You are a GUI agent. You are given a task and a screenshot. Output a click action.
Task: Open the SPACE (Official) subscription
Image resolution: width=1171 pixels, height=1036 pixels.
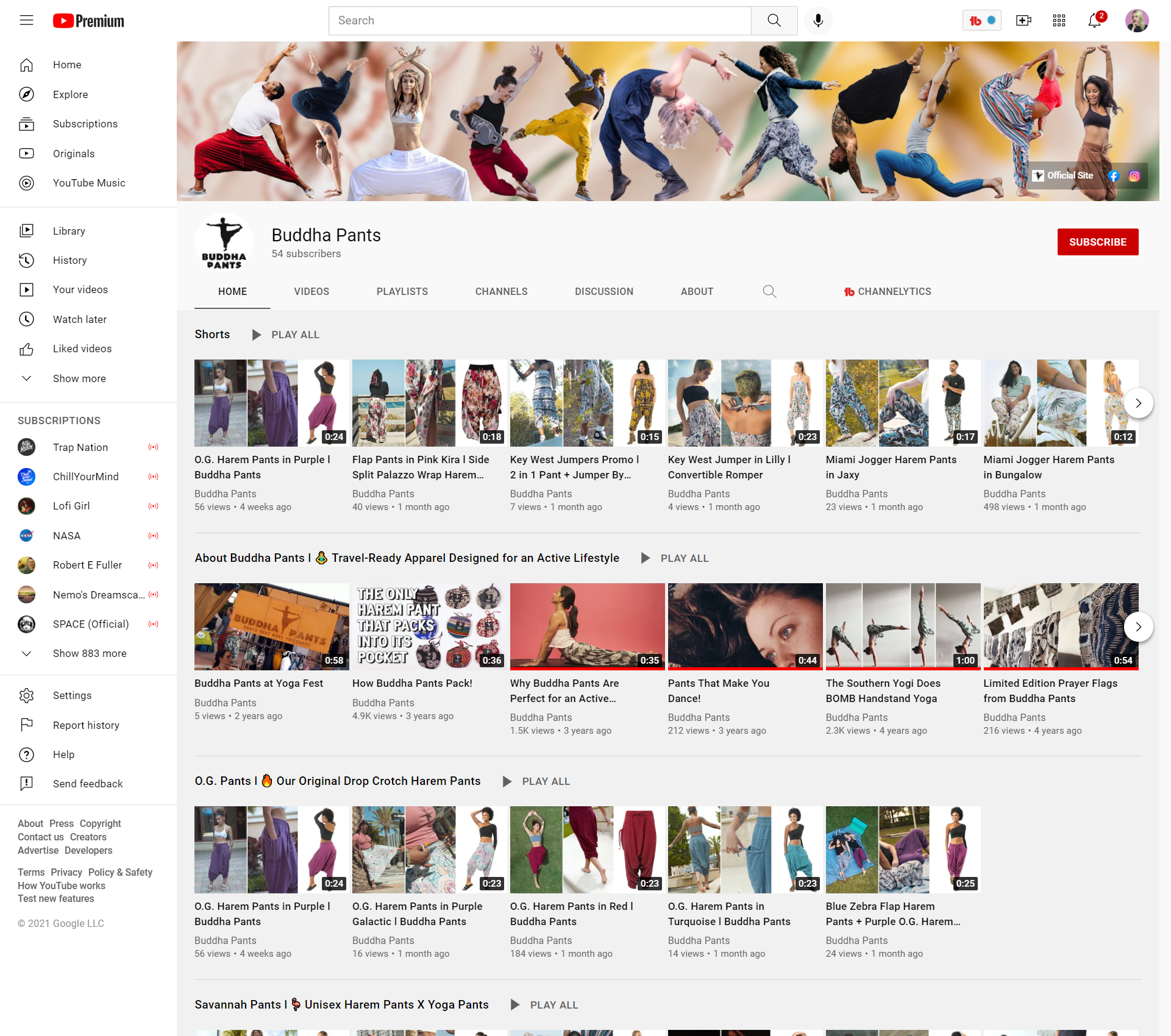pyautogui.click(x=88, y=624)
